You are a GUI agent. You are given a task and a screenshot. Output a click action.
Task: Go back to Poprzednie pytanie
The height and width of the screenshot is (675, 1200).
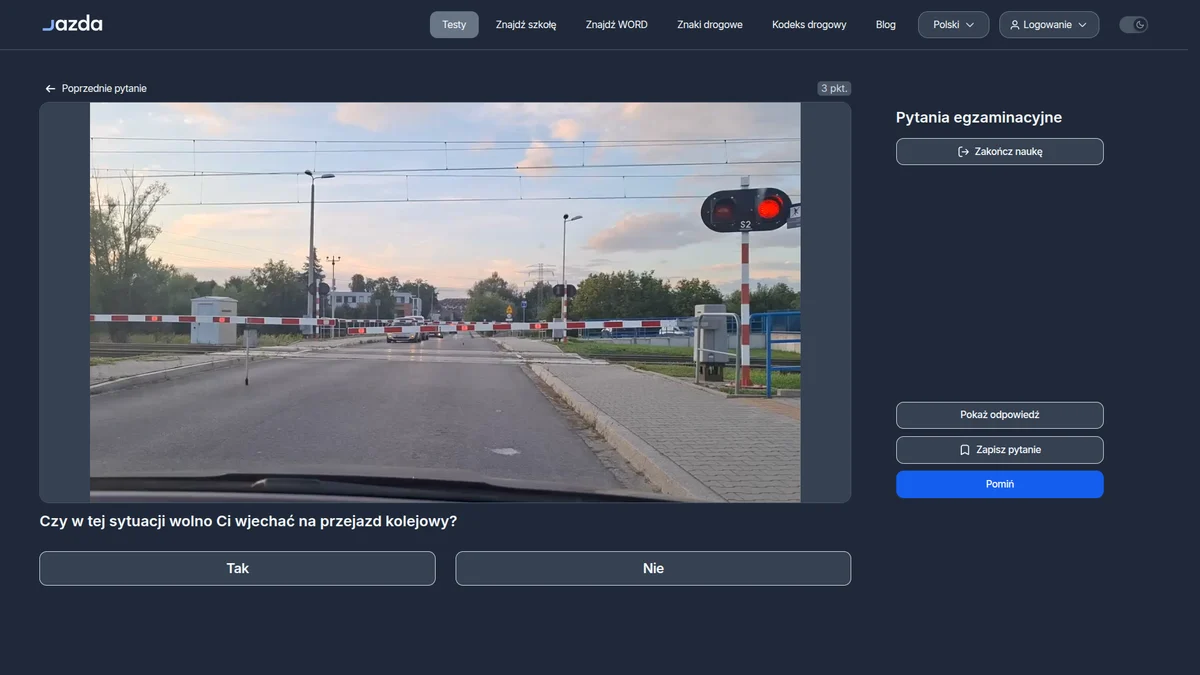96,89
